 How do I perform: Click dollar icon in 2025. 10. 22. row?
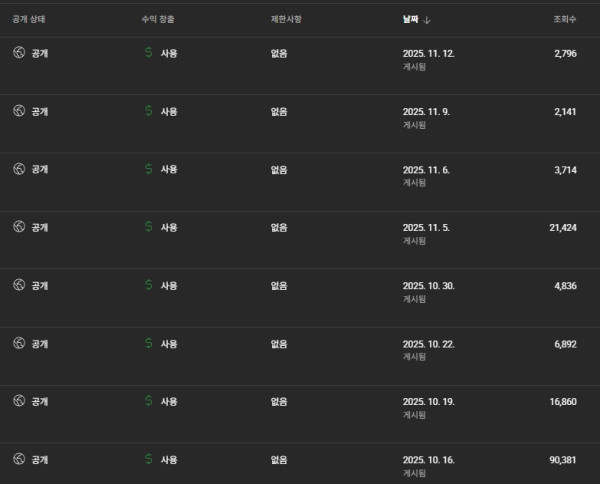click(x=149, y=343)
